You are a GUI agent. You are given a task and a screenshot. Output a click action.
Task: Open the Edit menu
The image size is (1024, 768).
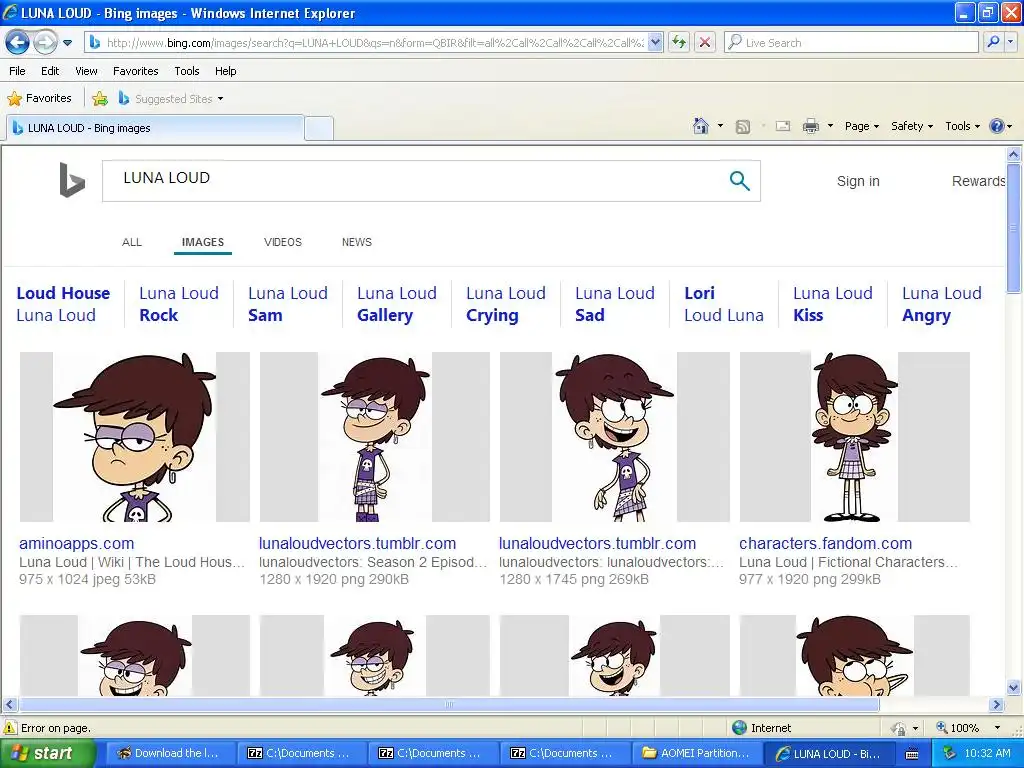[x=50, y=71]
